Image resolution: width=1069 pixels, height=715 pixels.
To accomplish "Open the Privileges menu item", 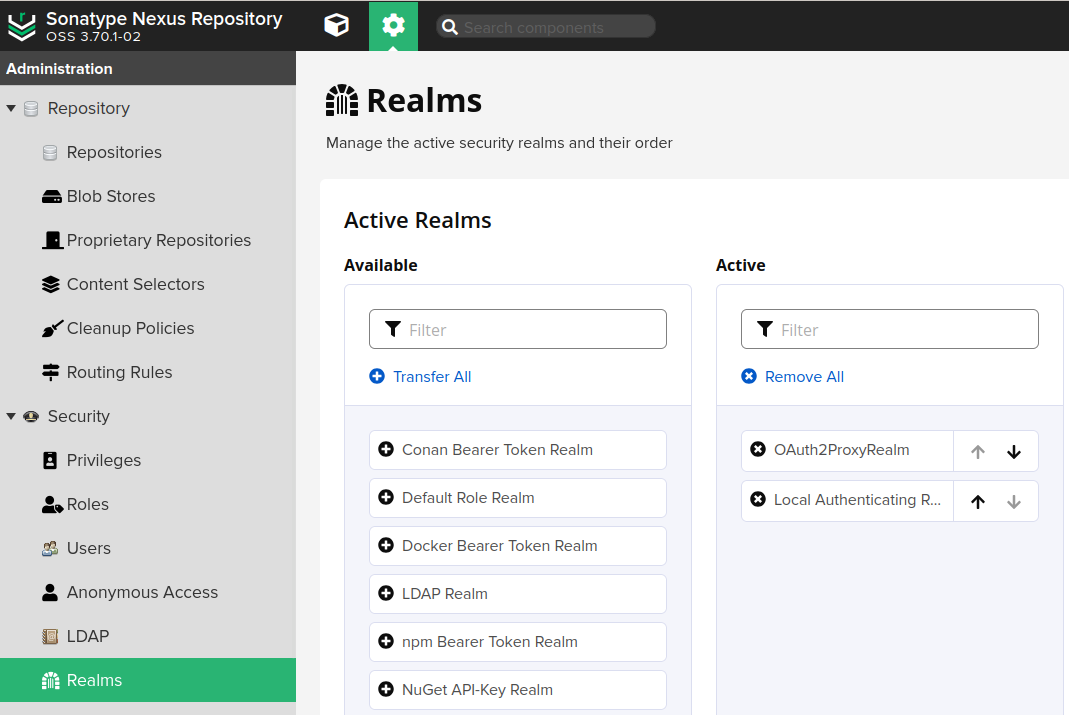I will [103, 460].
